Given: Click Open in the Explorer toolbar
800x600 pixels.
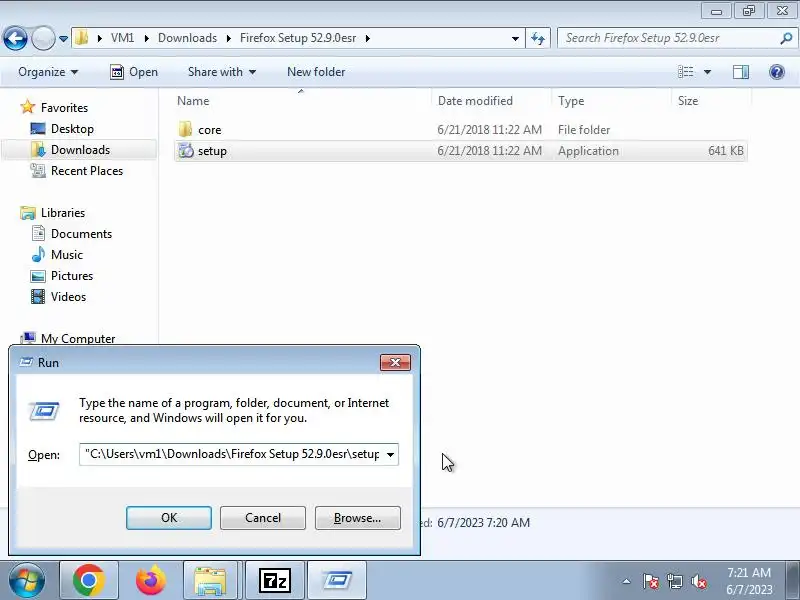Looking at the screenshot, I should tap(134, 72).
